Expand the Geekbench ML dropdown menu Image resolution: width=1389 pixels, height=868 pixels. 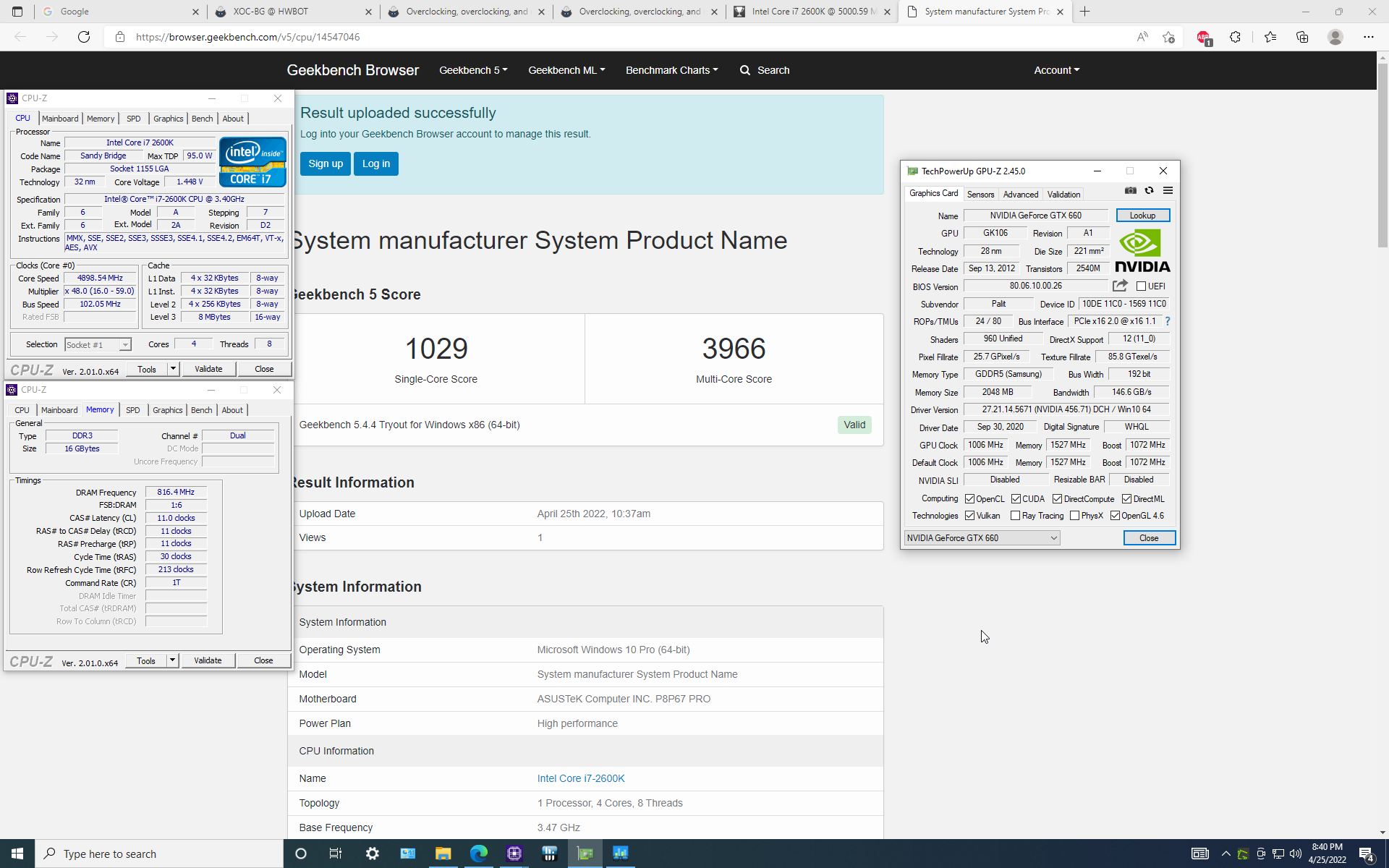point(566,70)
